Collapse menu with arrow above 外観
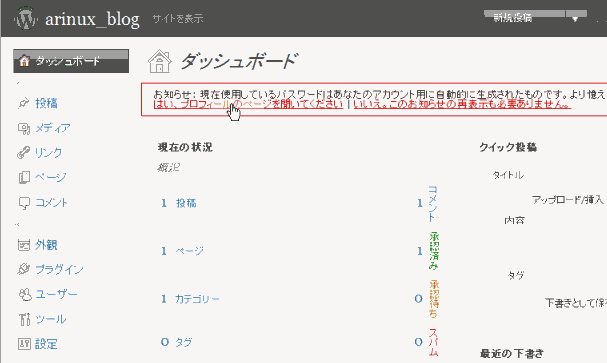607x363 pixels. coord(17,224)
